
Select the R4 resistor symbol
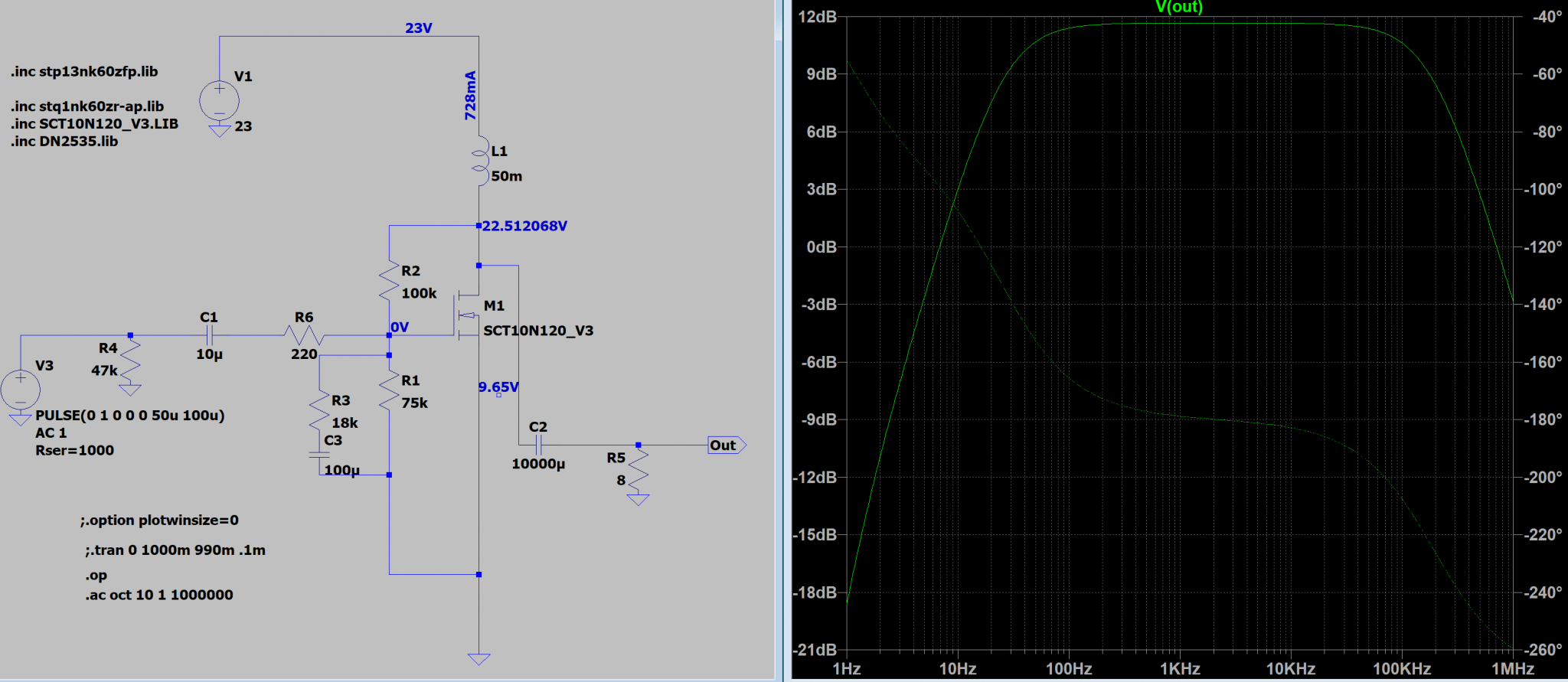[x=130, y=361]
